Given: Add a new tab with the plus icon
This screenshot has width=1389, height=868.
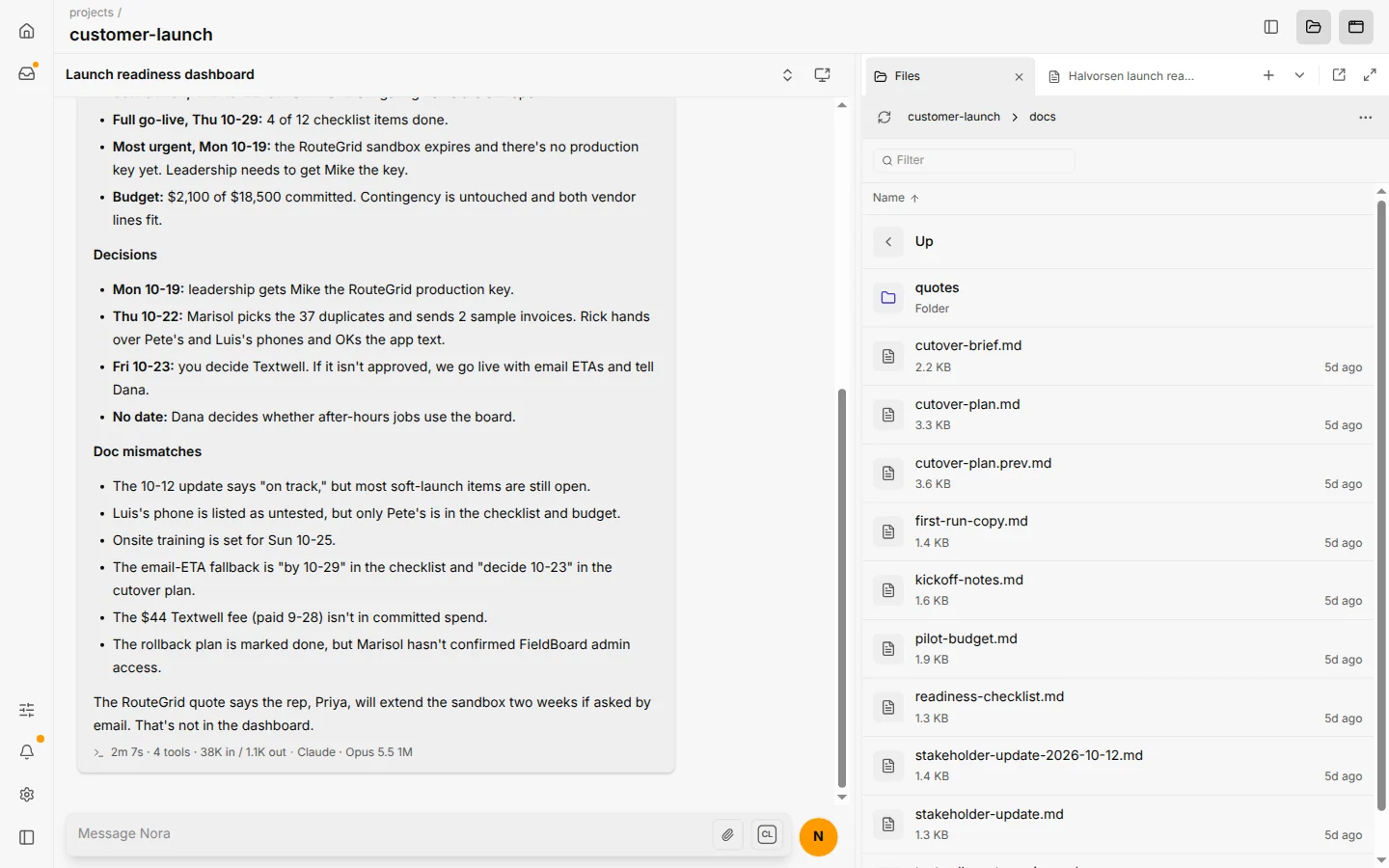Looking at the screenshot, I should point(1268,75).
